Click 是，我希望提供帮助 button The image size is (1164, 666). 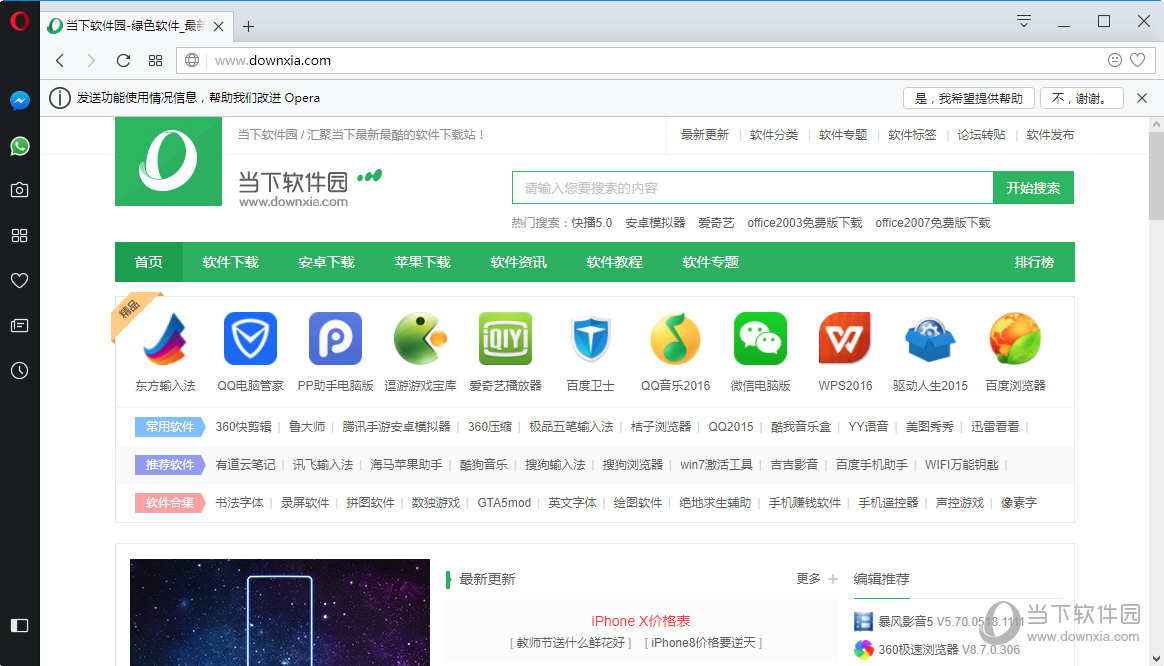(x=969, y=98)
